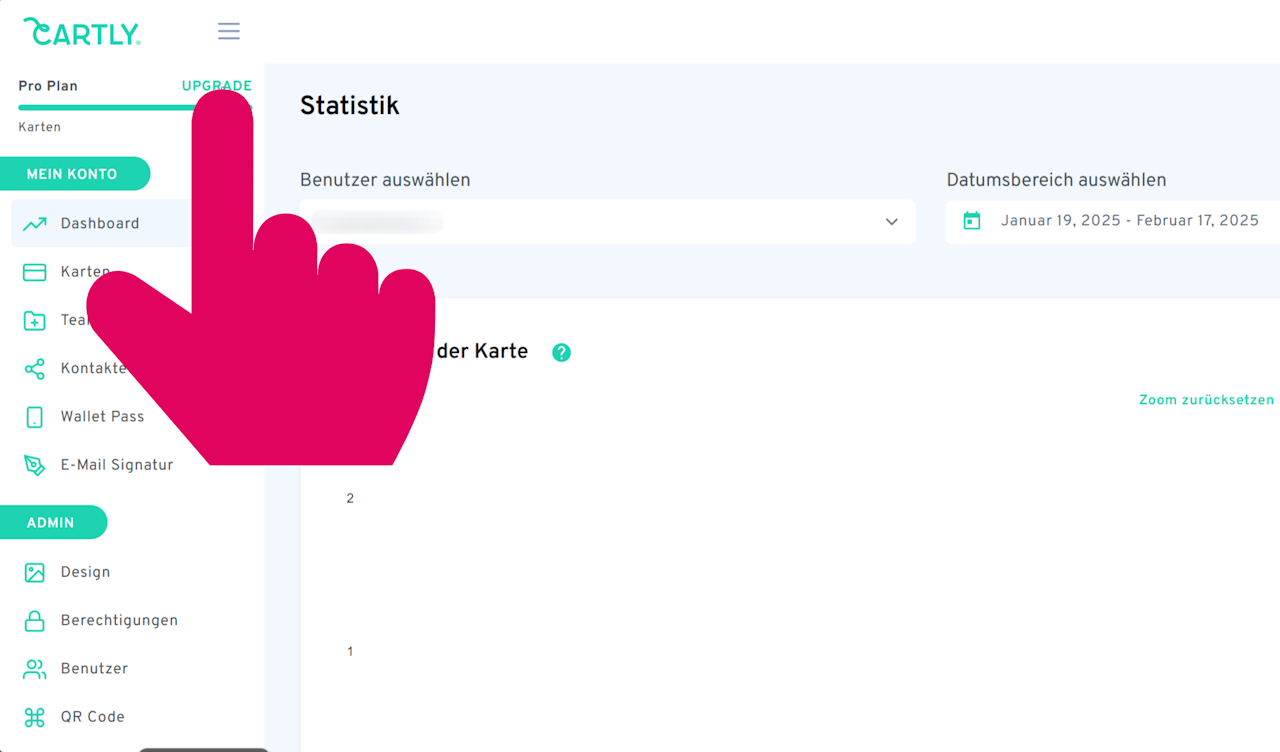The image size is (1280, 752).
Task: Click the green help question mark icon
Action: tap(562, 352)
